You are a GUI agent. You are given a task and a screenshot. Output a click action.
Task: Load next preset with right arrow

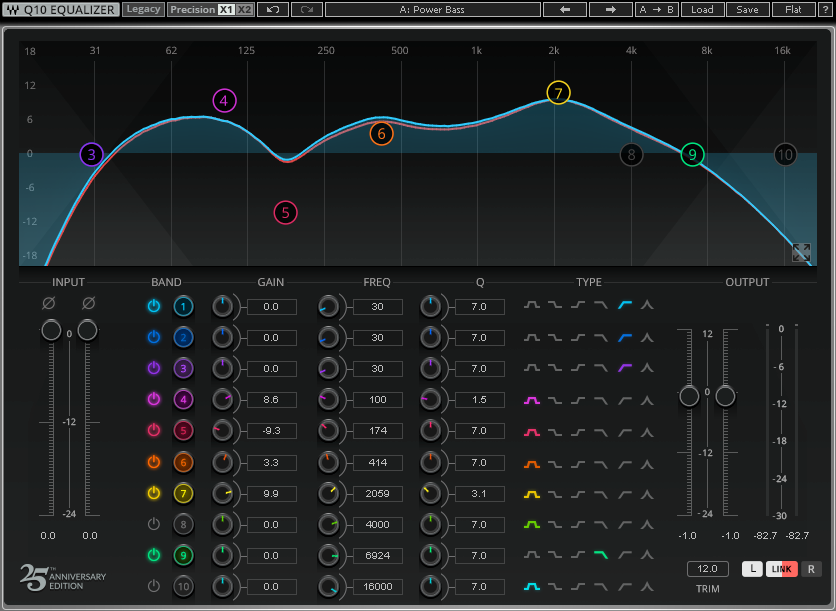(x=610, y=10)
